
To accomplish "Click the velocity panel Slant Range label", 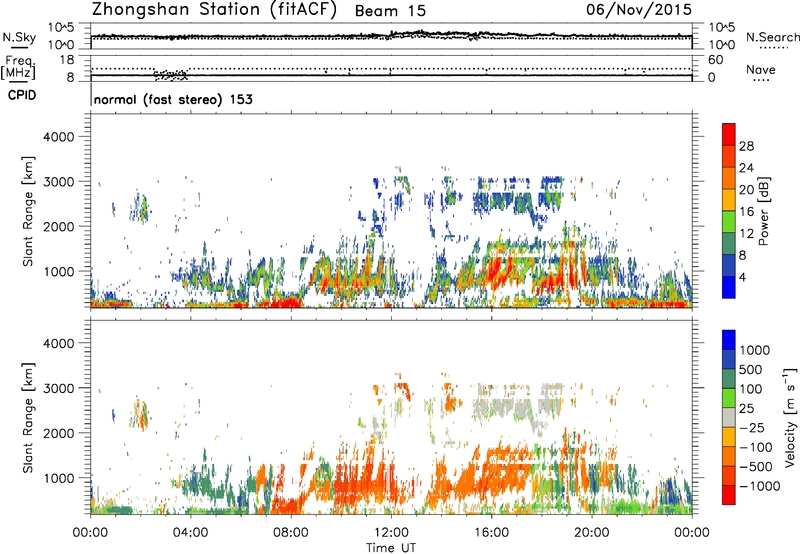I will pos(28,417).
